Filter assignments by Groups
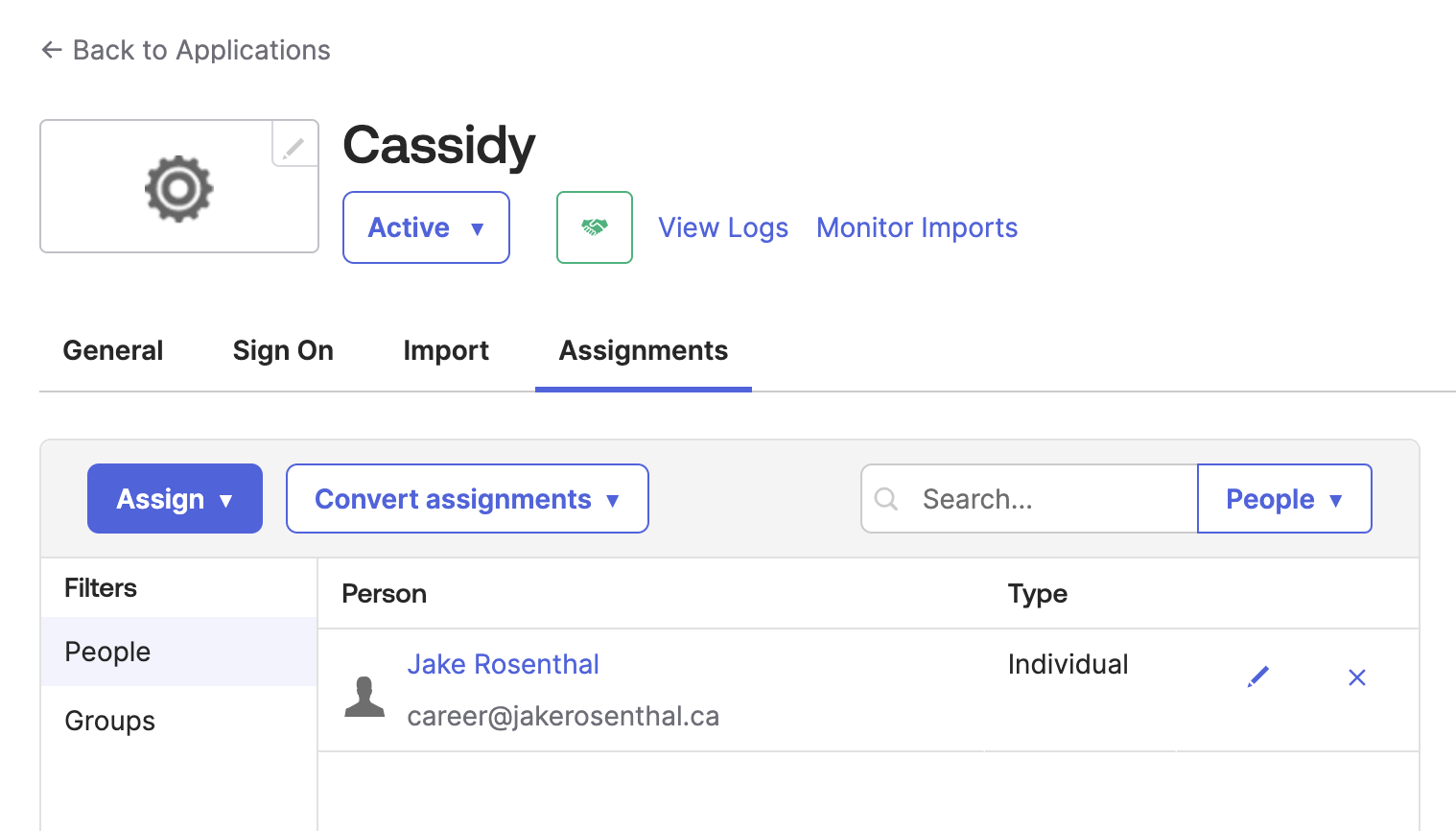1456x831 pixels. click(109, 721)
